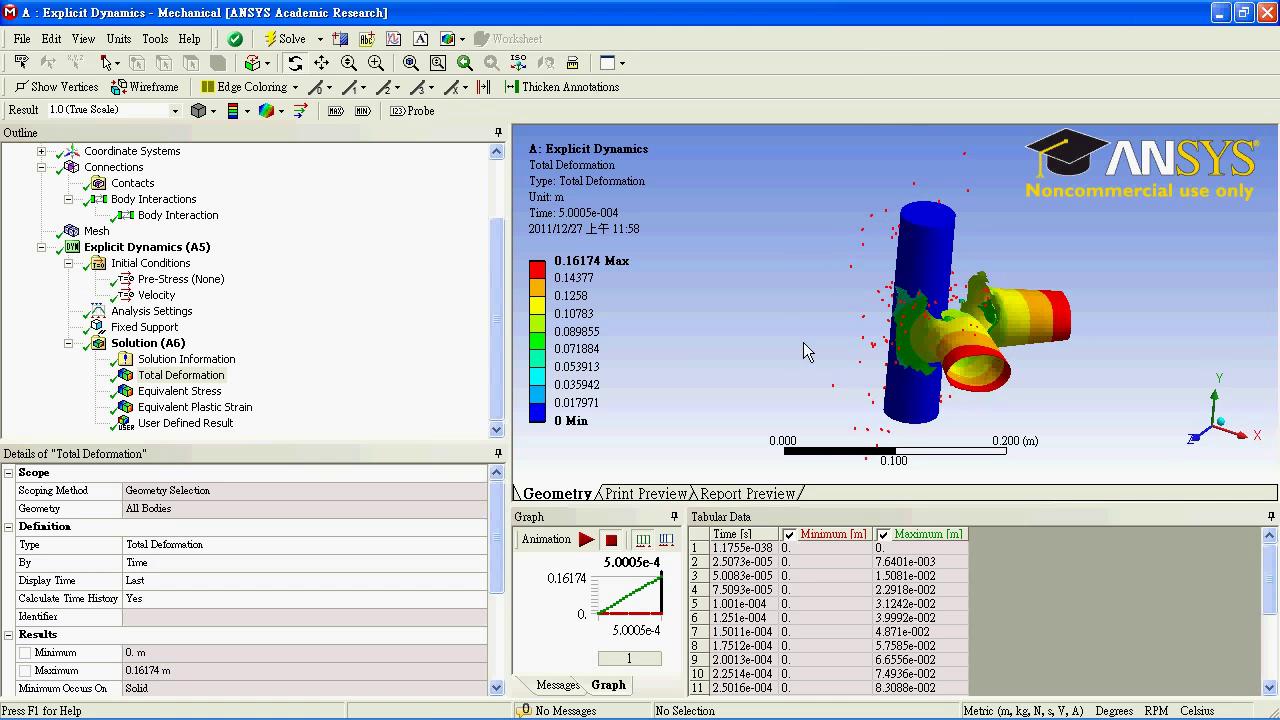1280x720 pixels.
Task: Expand the Coordinate Systems tree node
Action: 41,151
